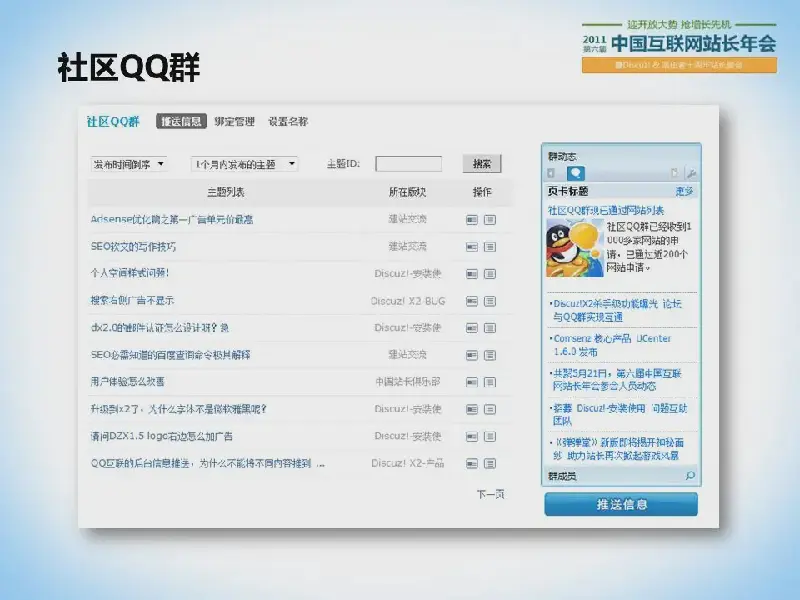Switch to the 绑定管理 tab
The image size is (800, 600).
(x=234, y=121)
